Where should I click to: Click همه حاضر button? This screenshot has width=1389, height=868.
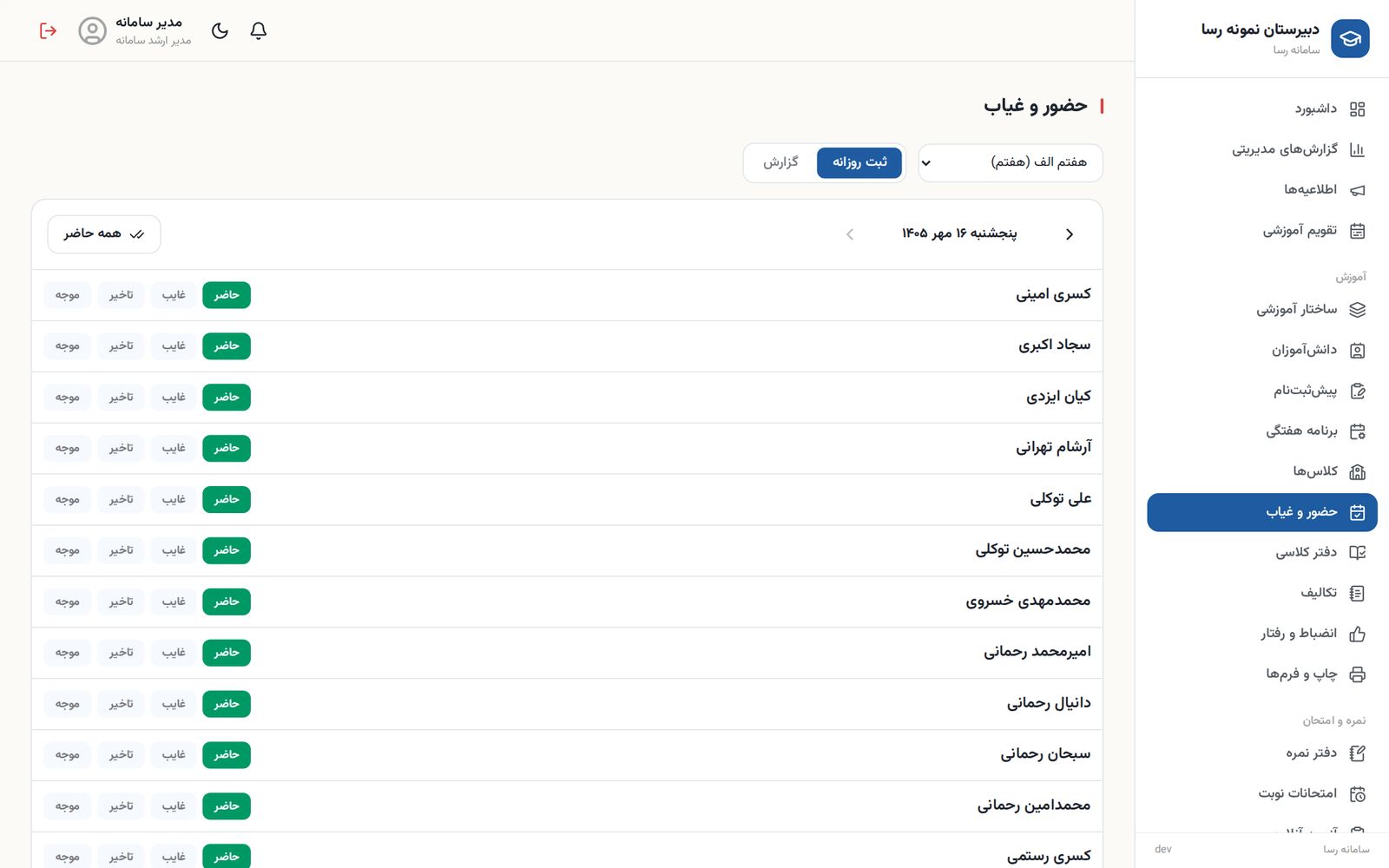[x=104, y=234]
